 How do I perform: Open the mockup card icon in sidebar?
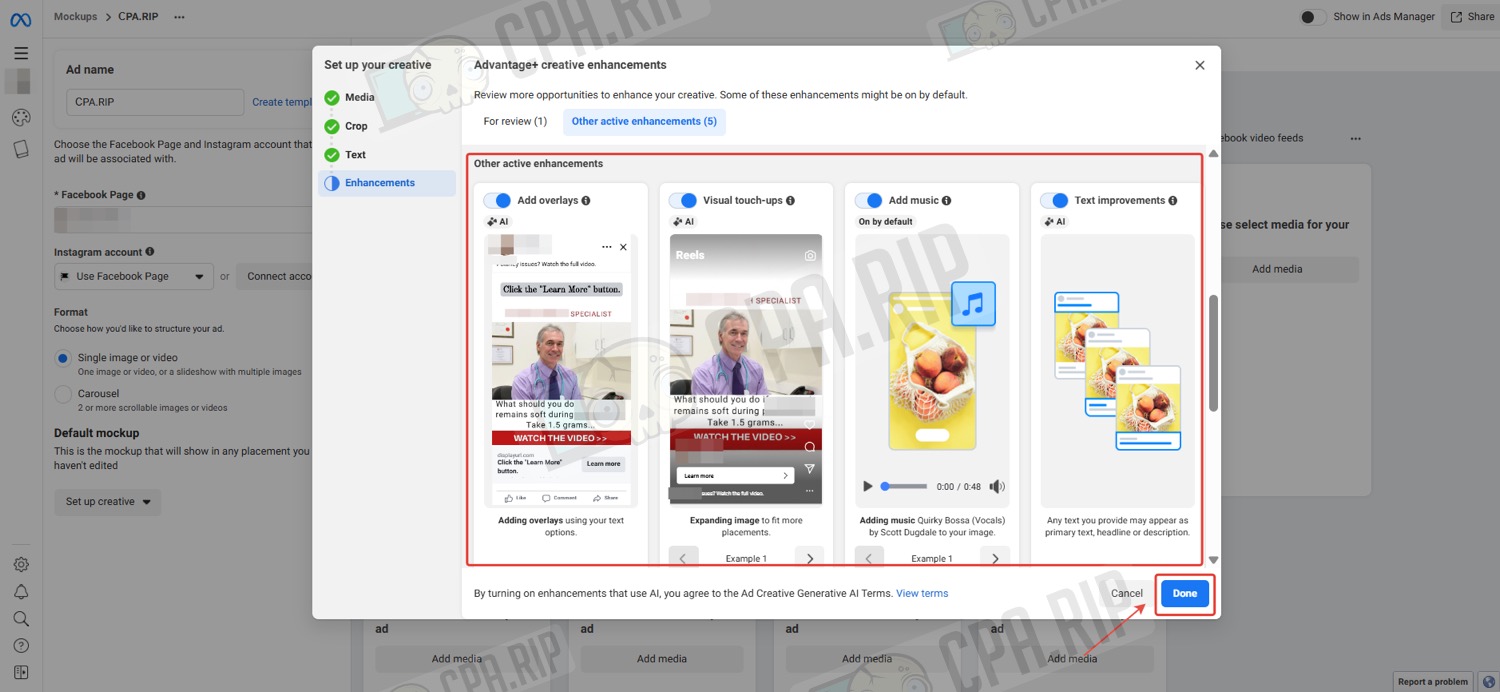[x=21, y=149]
